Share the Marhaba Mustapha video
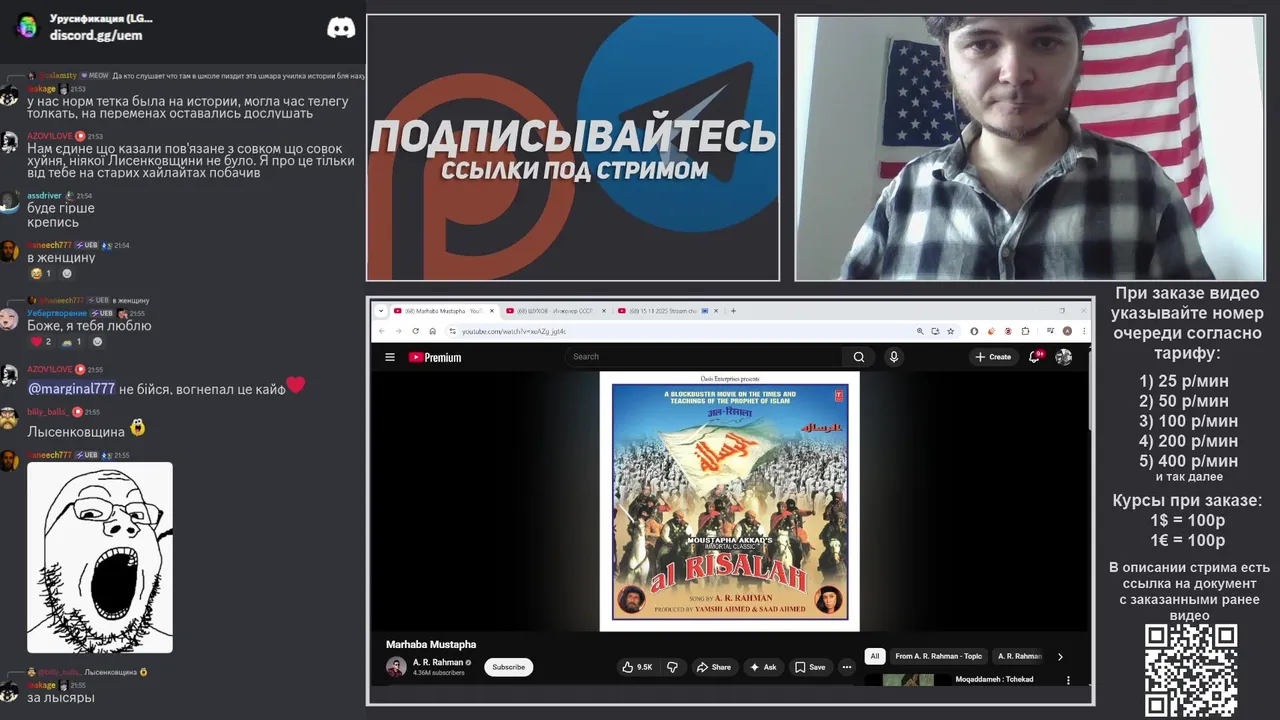Screen dimensions: 1280x720 click(x=713, y=667)
